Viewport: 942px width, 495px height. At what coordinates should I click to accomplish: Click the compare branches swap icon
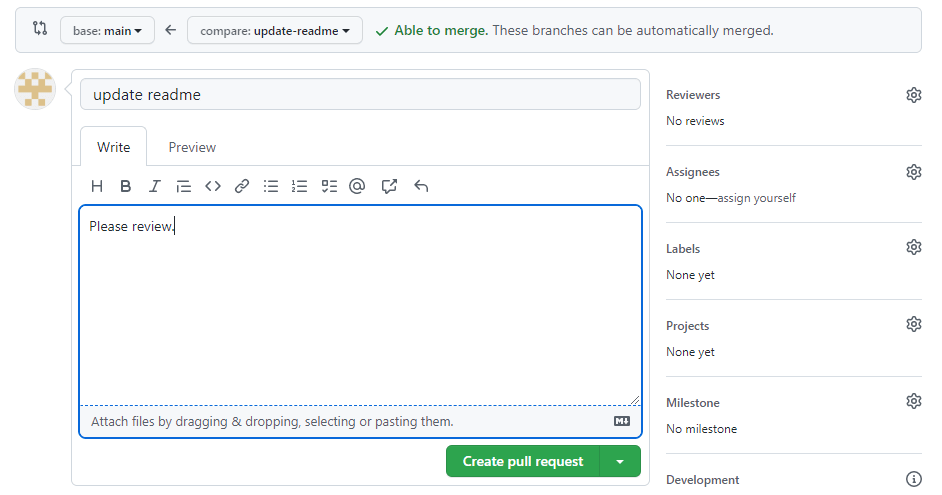click(40, 28)
